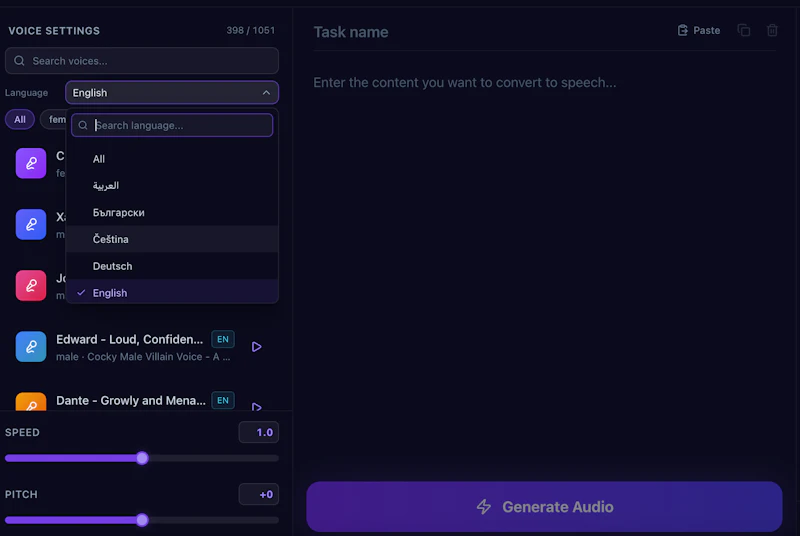The image size is (800, 536).
Task: Click the Paste button
Action: point(698,31)
